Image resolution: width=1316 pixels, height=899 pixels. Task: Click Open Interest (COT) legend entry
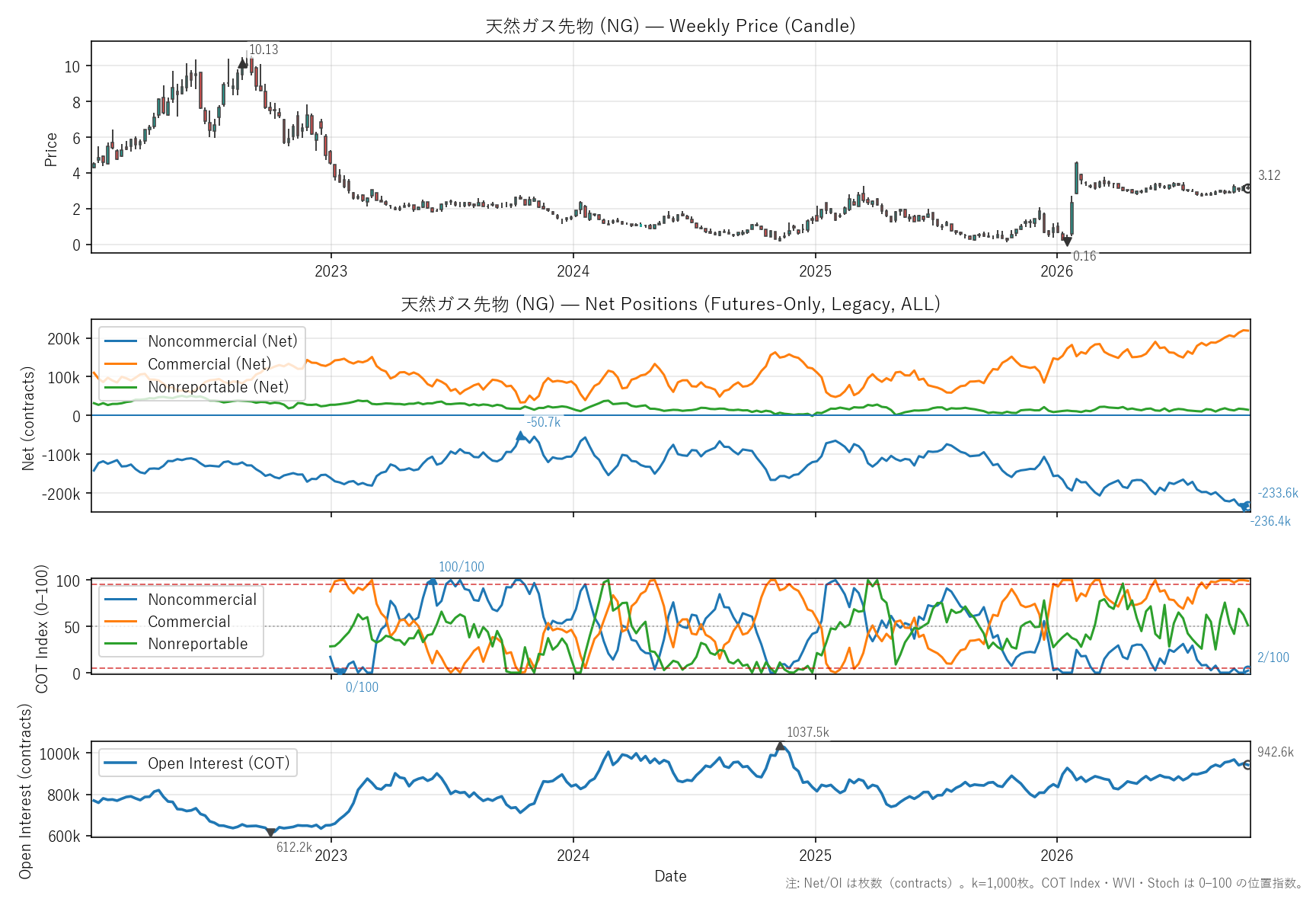point(197,763)
